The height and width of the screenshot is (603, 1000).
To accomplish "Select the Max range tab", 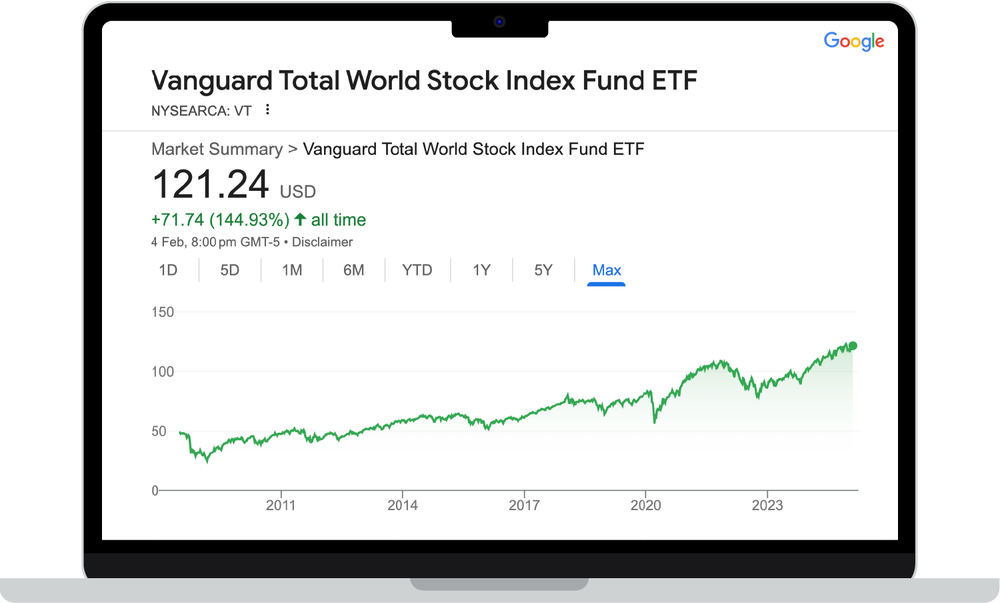I will (x=606, y=270).
